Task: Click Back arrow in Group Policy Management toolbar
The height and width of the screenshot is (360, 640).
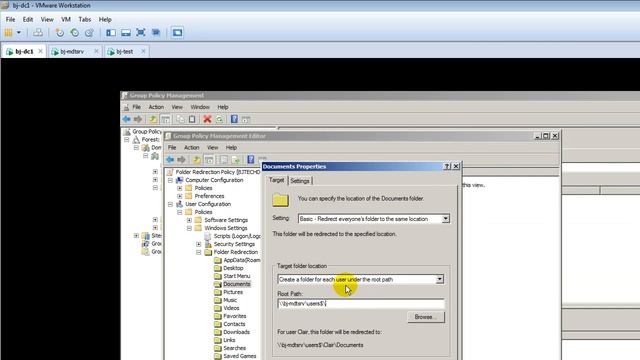Action: pyautogui.click(x=127, y=119)
